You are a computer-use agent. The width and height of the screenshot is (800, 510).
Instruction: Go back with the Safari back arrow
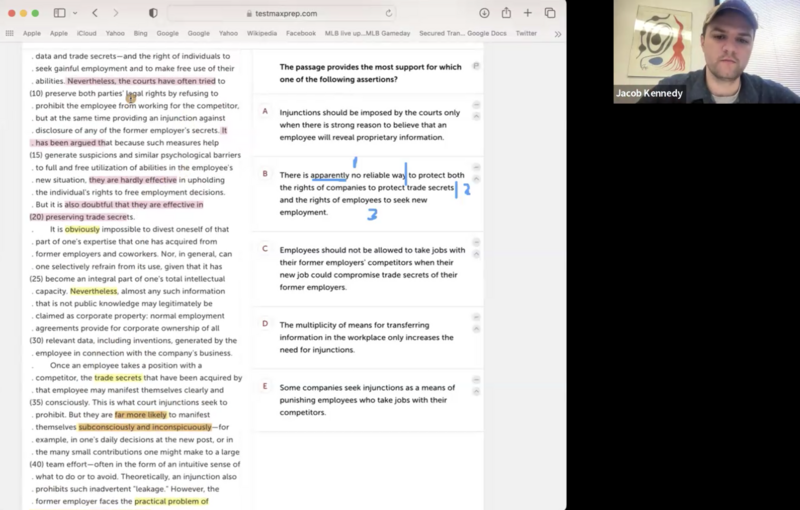[95, 13]
